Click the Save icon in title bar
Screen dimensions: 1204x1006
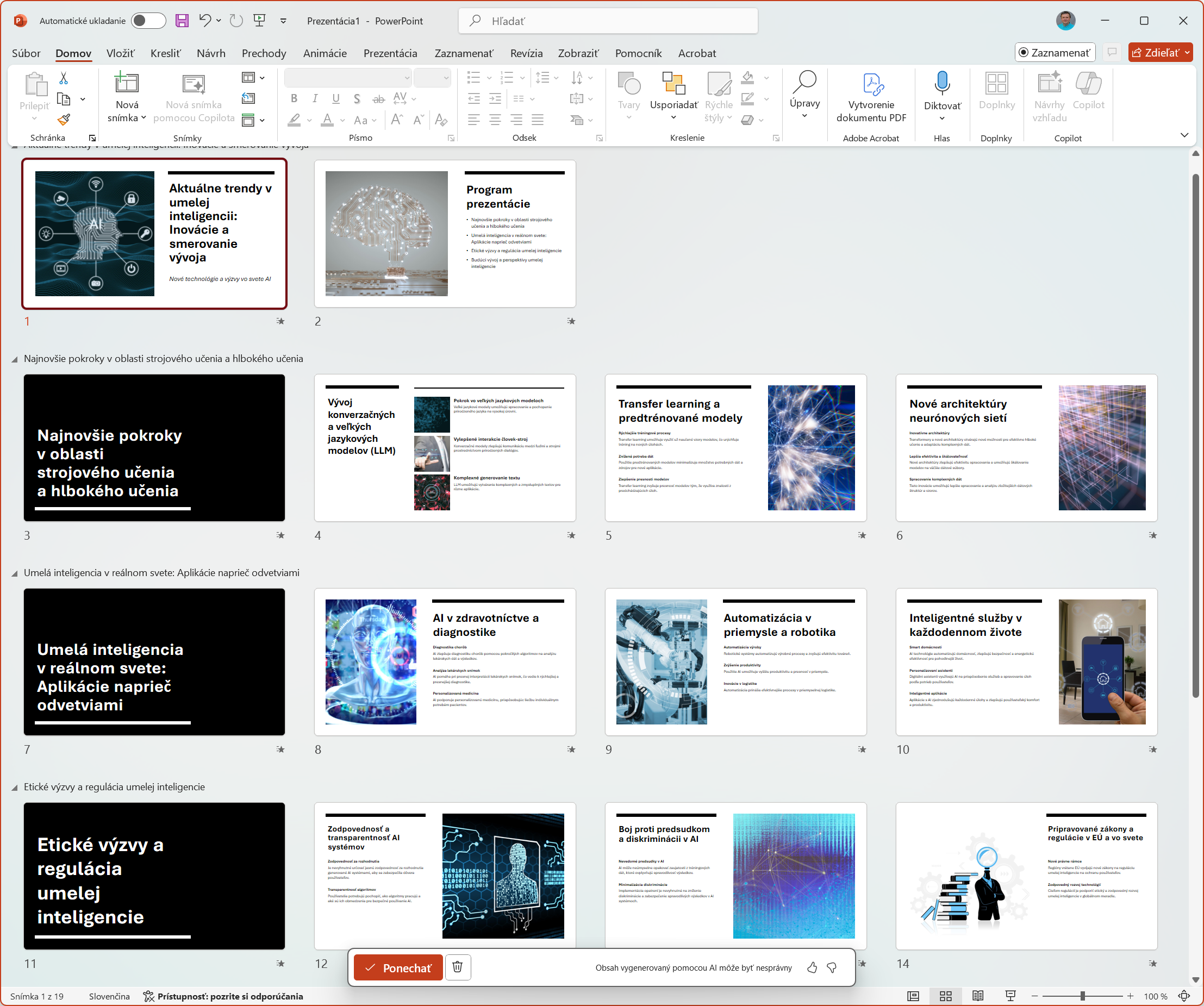coord(182,21)
